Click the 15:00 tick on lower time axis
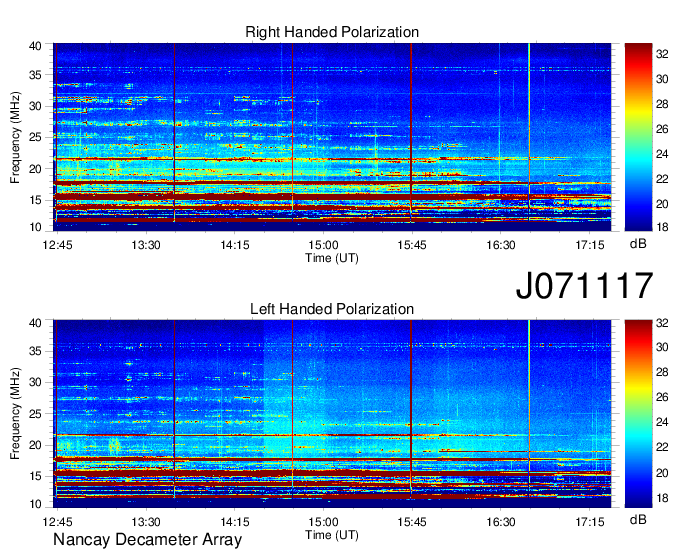This screenshot has height=552, width=680. tap(323, 522)
